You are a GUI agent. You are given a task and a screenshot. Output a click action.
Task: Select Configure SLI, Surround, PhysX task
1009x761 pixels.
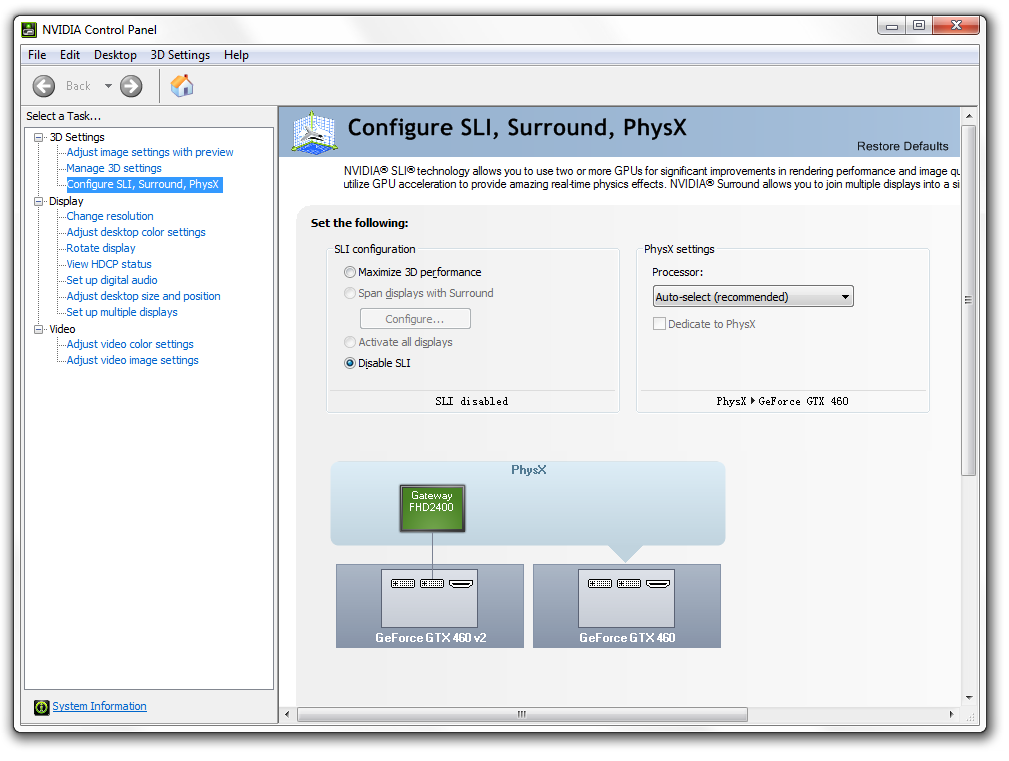pyautogui.click(x=144, y=185)
